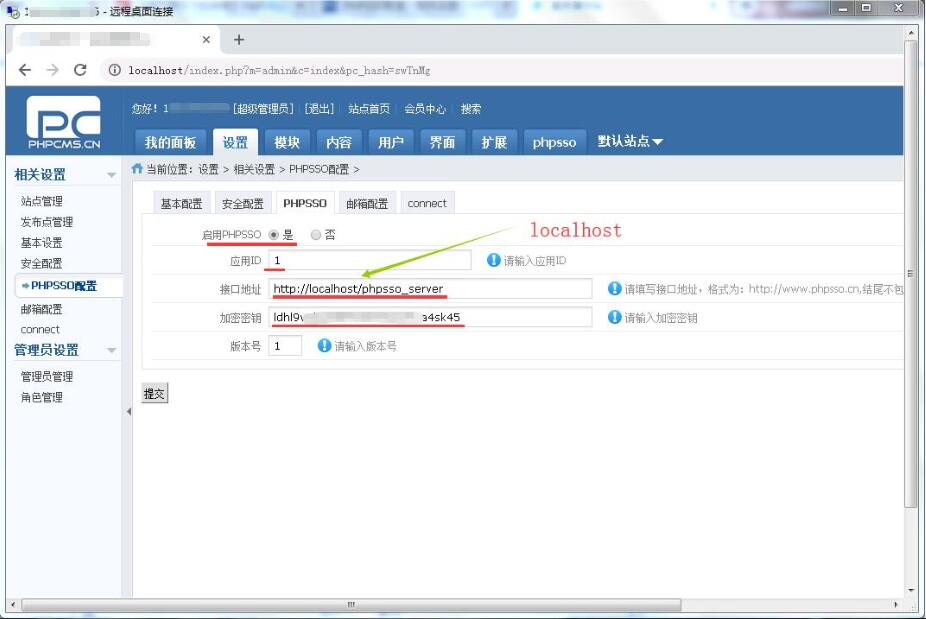Close the current browser tab
The image size is (926, 619).
pyautogui.click(x=206, y=40)
